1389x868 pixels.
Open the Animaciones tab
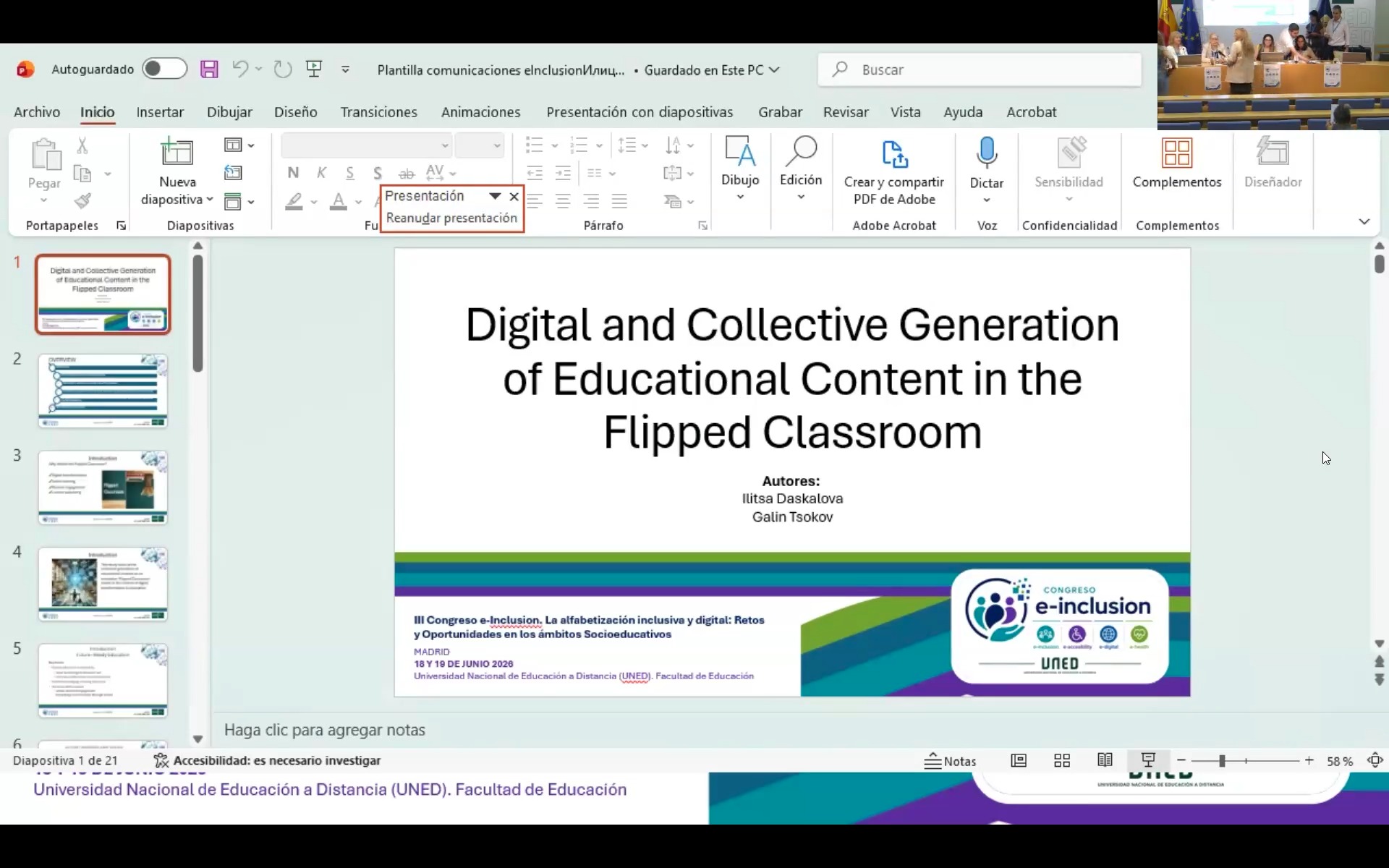(480, 112)
